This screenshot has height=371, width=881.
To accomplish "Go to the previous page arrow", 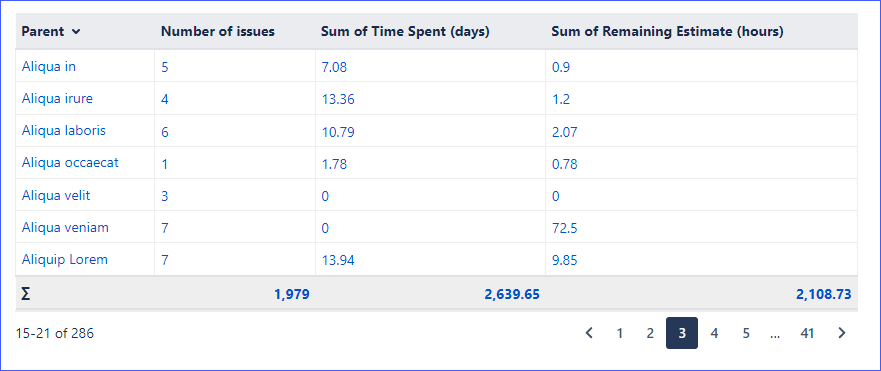I will tap(589, 333).
